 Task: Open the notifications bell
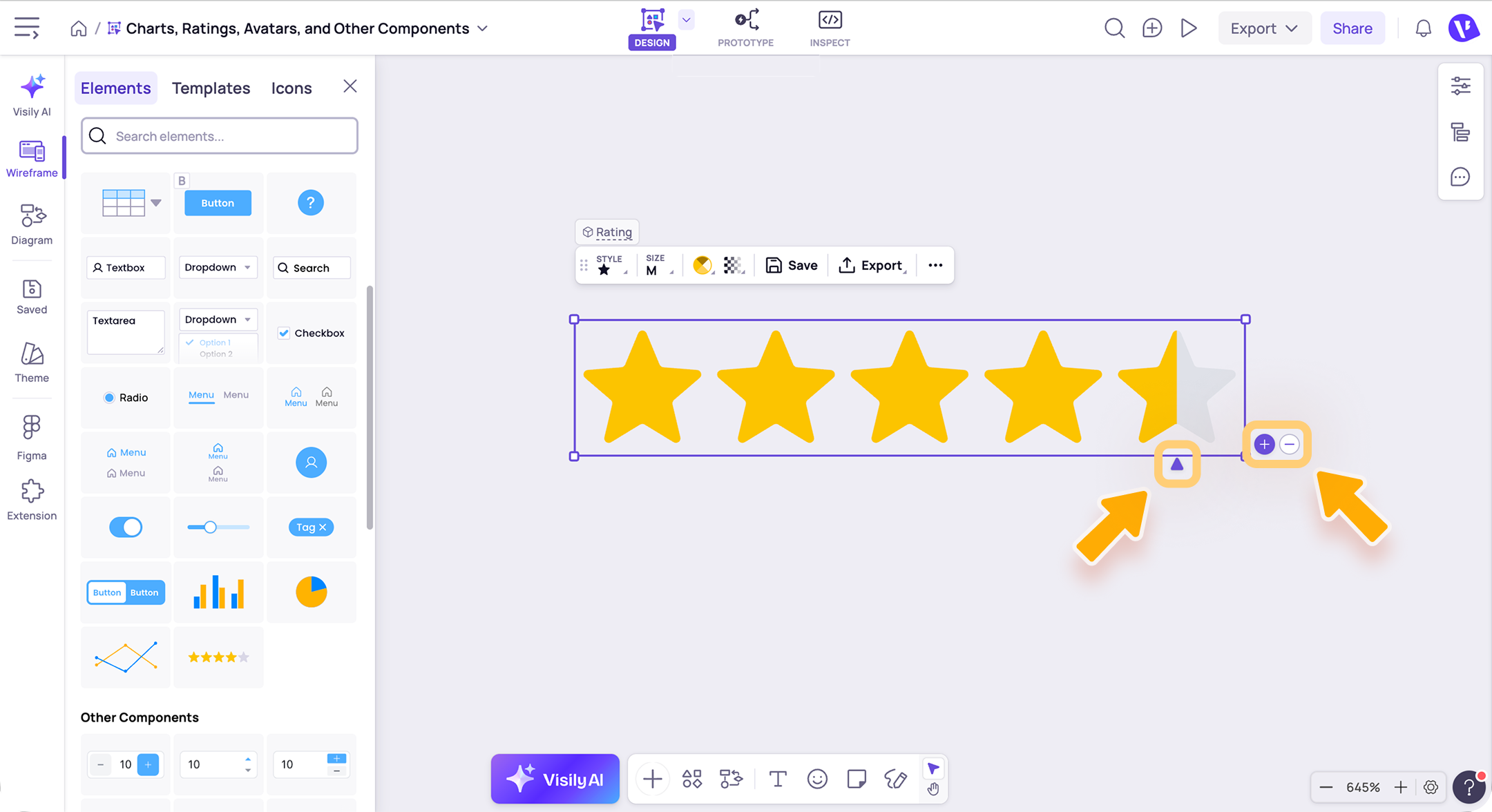pos(1423,28)
